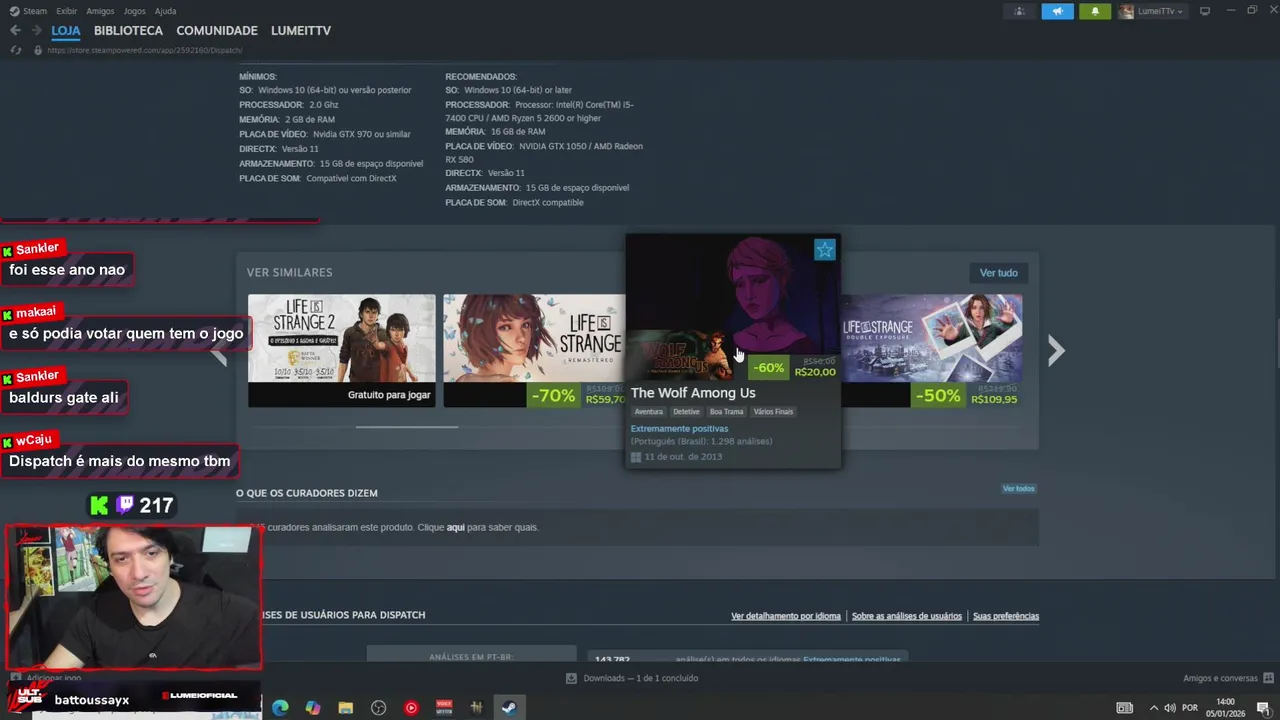Screen dimensions: 1280x720
Task: Open the Jogos menu
Action: pos(134,11)
